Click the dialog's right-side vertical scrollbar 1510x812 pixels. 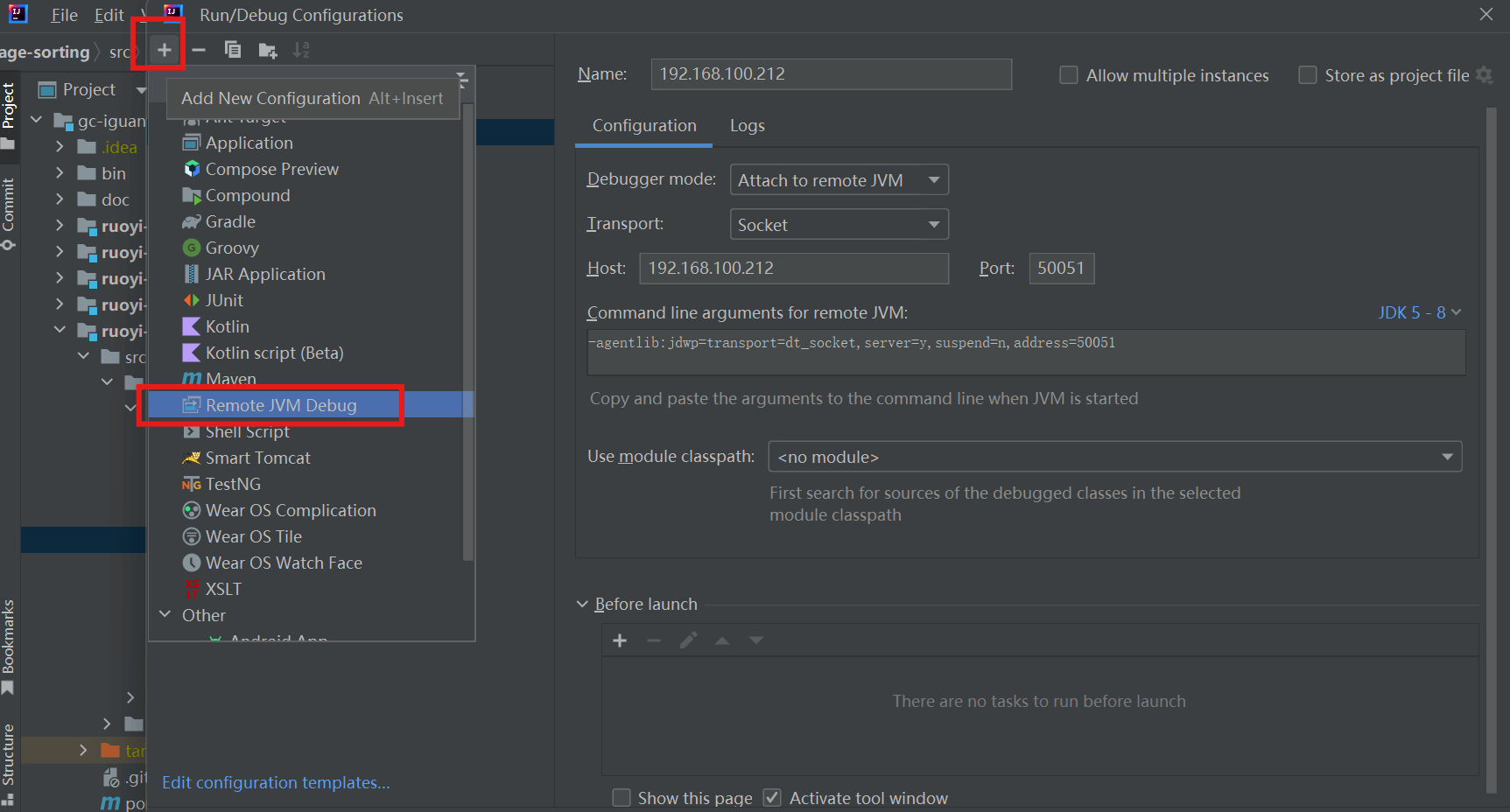click(x=1492, y=451)
